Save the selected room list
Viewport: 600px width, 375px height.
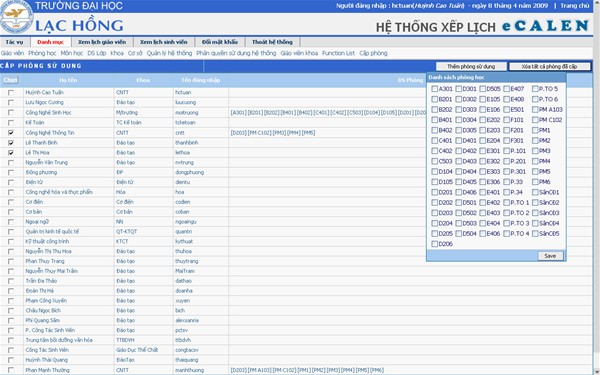(550, 256)
